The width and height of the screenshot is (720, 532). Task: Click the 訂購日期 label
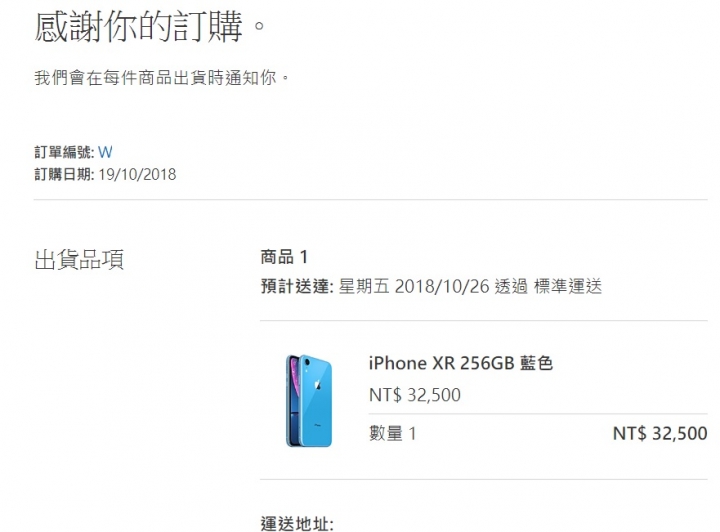click(64, 174)
